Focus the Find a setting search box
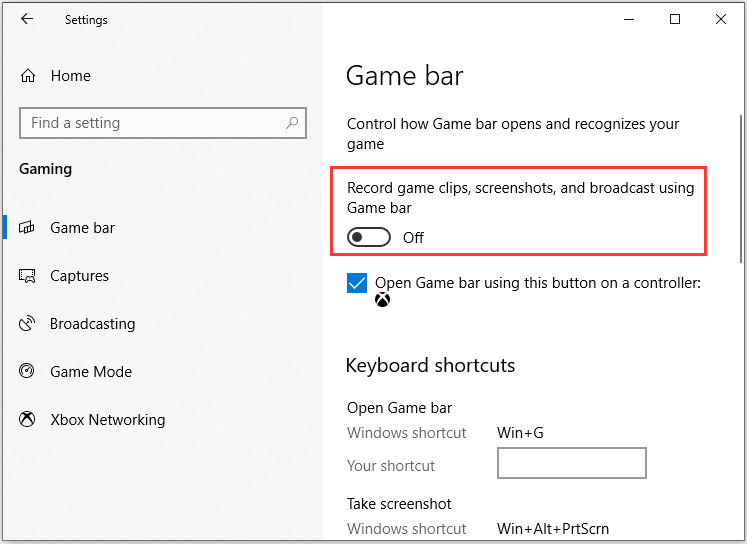Viewport: 747px width, 544px height. 162,123
